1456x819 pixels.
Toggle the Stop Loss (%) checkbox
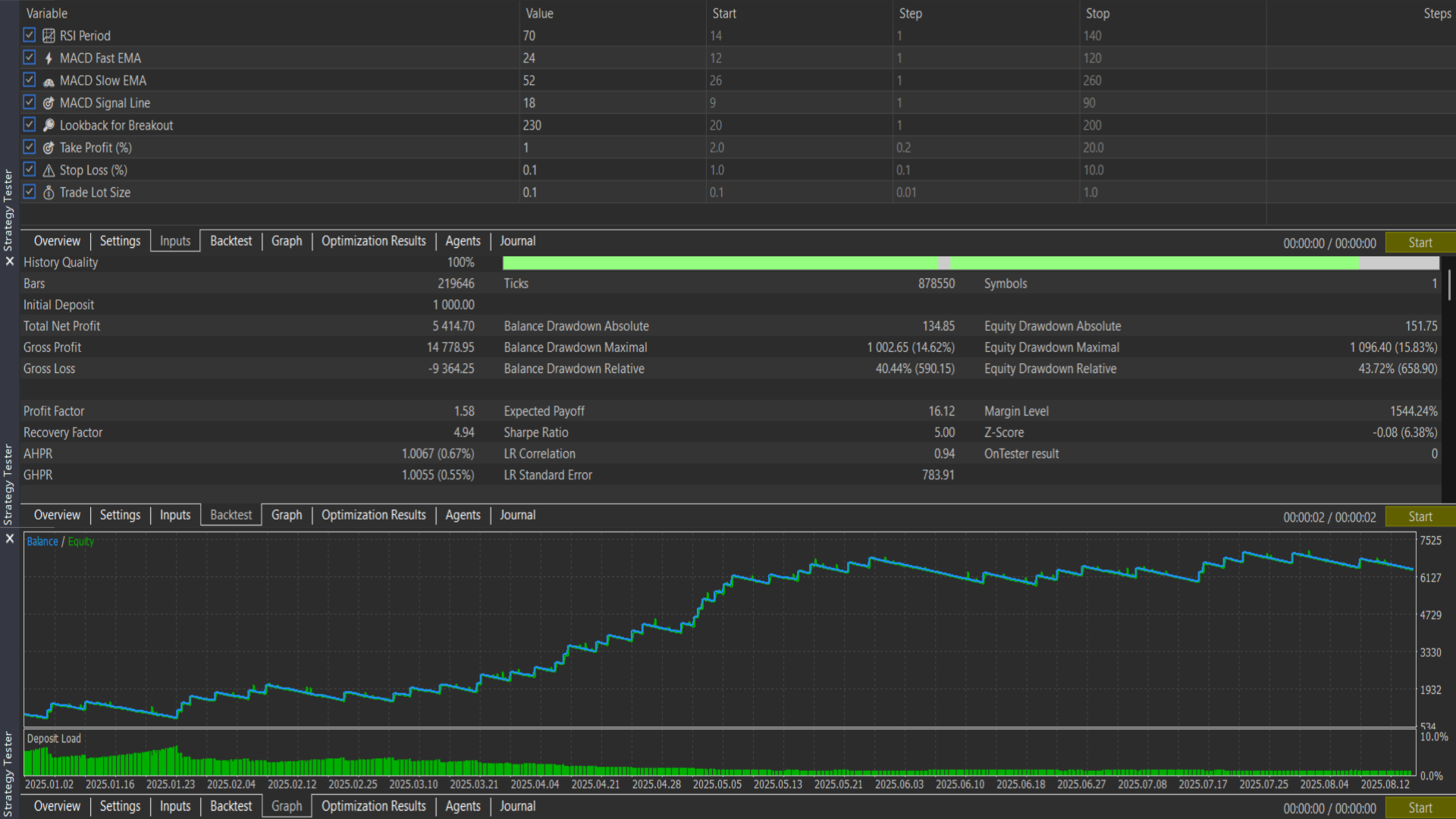coord(30,169)
